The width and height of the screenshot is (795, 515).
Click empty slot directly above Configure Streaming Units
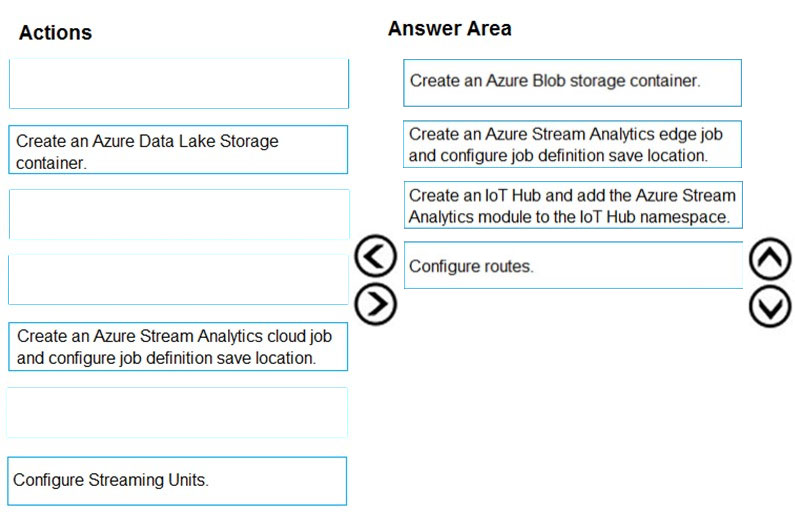pyautogui.click(x=177, y=412)
